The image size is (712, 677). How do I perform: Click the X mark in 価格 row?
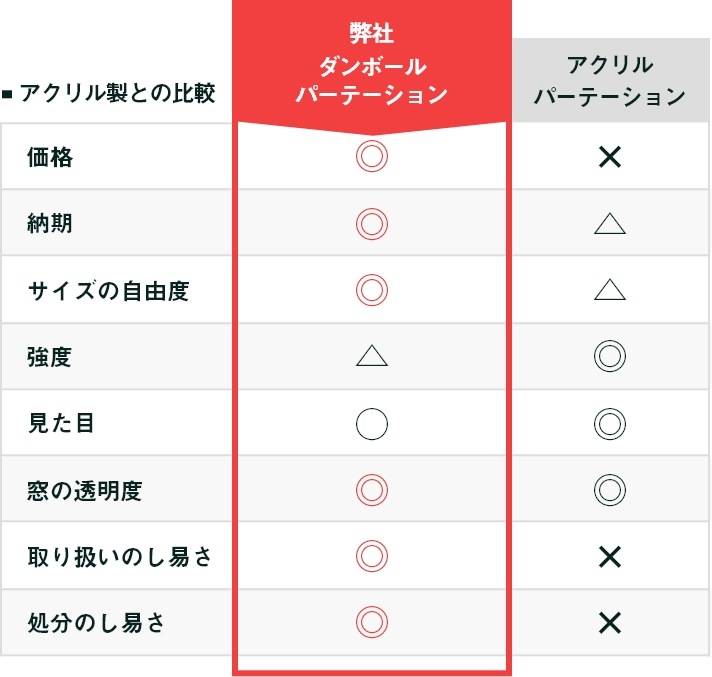[609, 157]
